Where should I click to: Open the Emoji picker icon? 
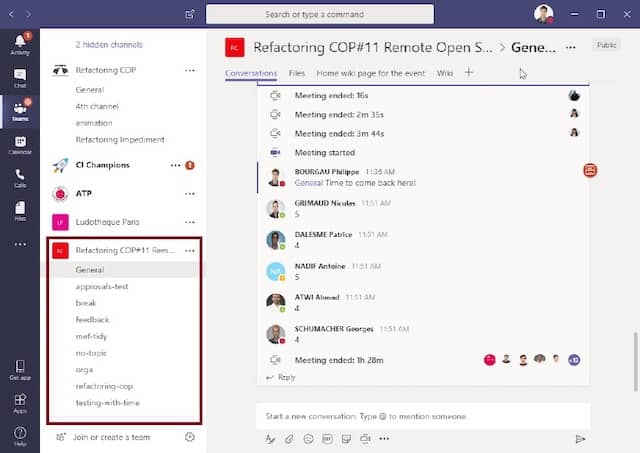pyautogui.click(x=309, y=439)
